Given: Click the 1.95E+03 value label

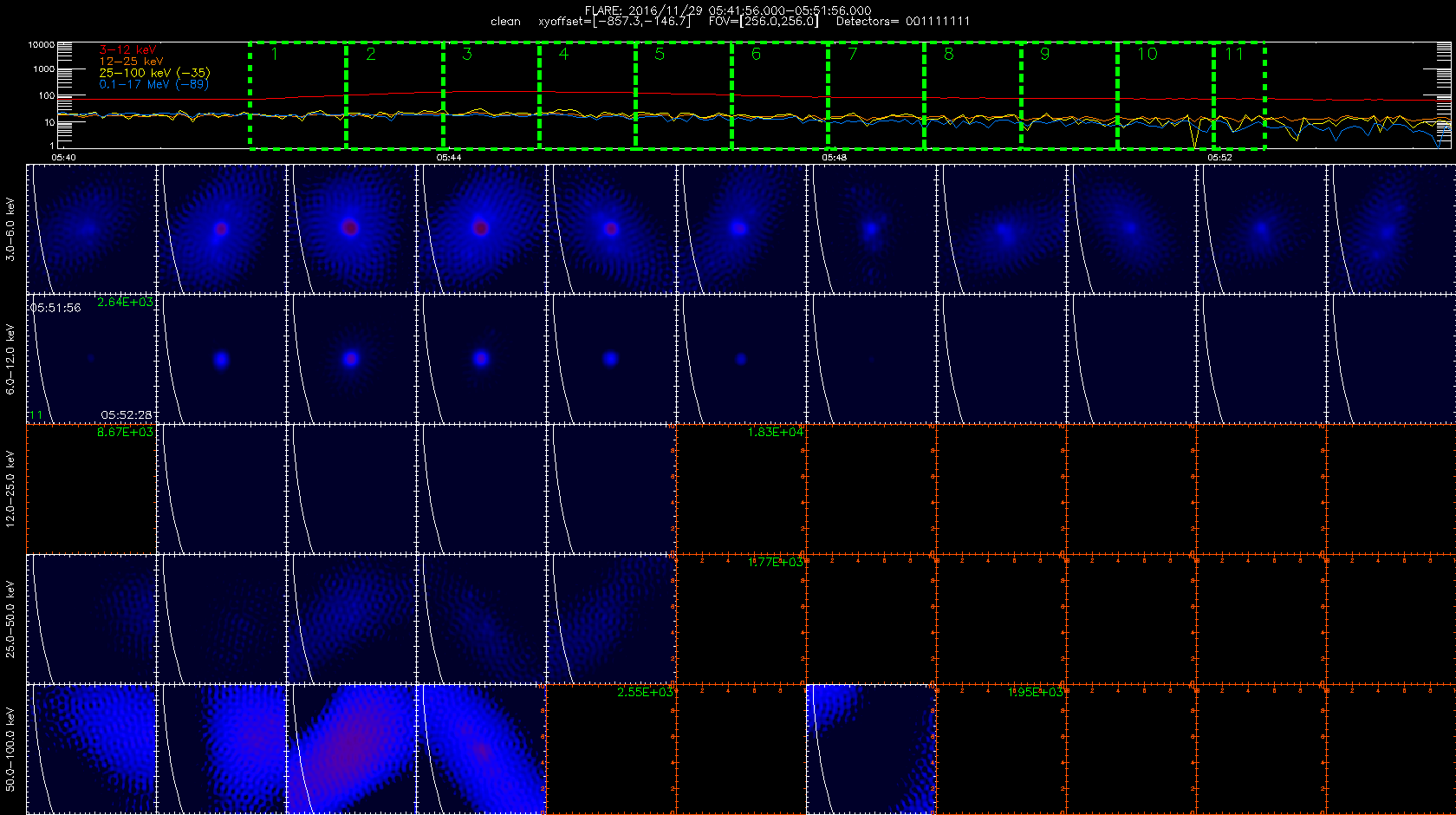Looking at the screenshot, I should point(1035,692).
